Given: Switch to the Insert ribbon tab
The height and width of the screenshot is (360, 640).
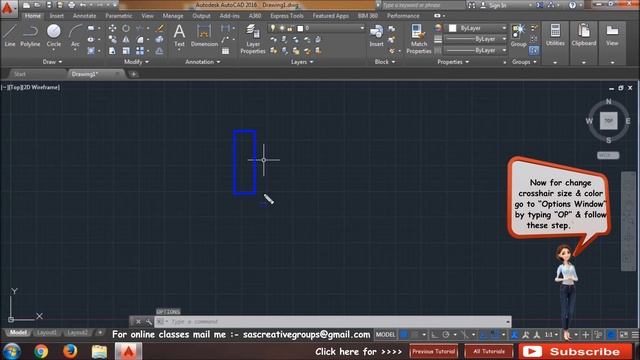Looking at the screenshot, I should coord(57,16).
